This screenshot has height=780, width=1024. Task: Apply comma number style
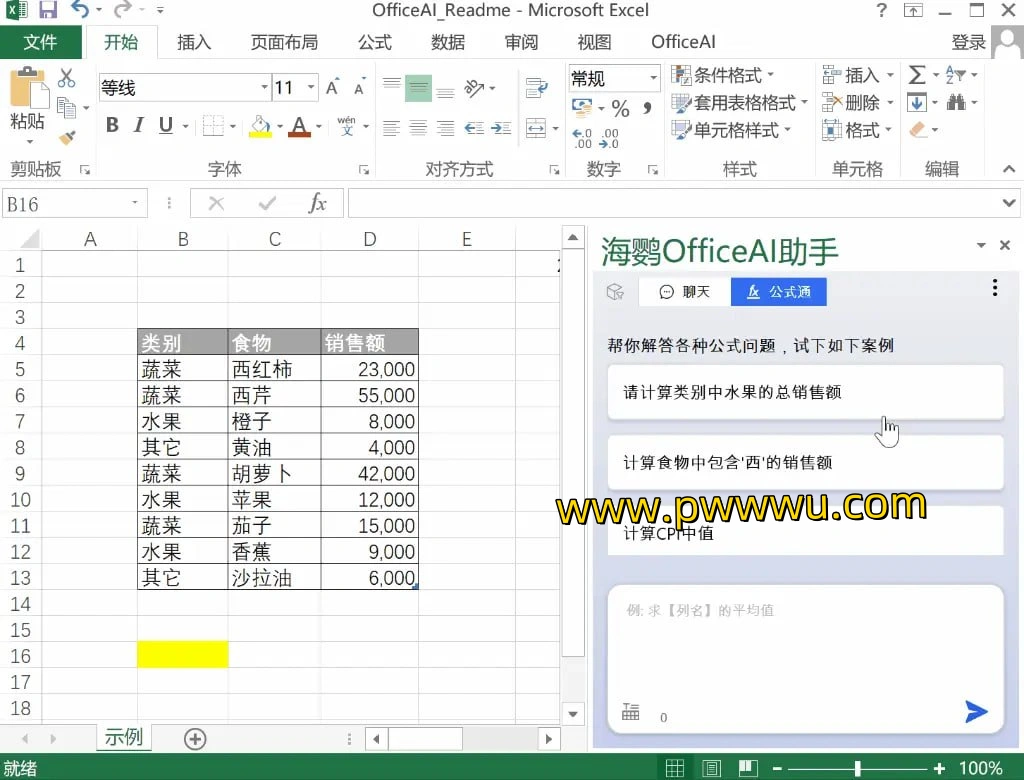pos(647,108)
